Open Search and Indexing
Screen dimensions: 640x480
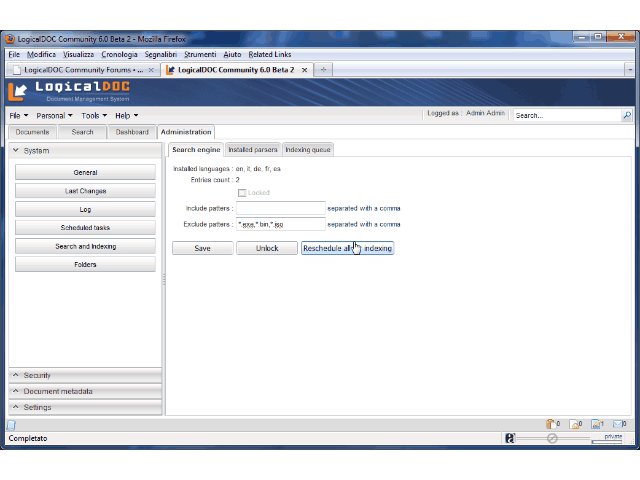click(85, 247)
